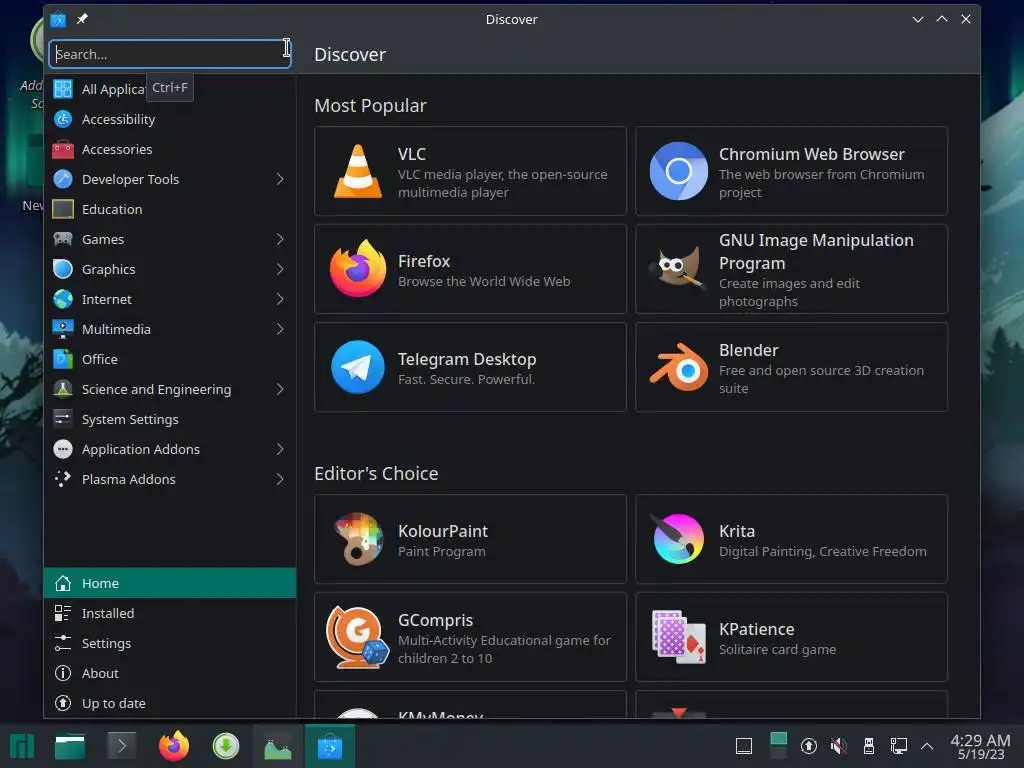Expand the Games category arrow
Viewport: 1024px width, 768px height.
[280, 239]
